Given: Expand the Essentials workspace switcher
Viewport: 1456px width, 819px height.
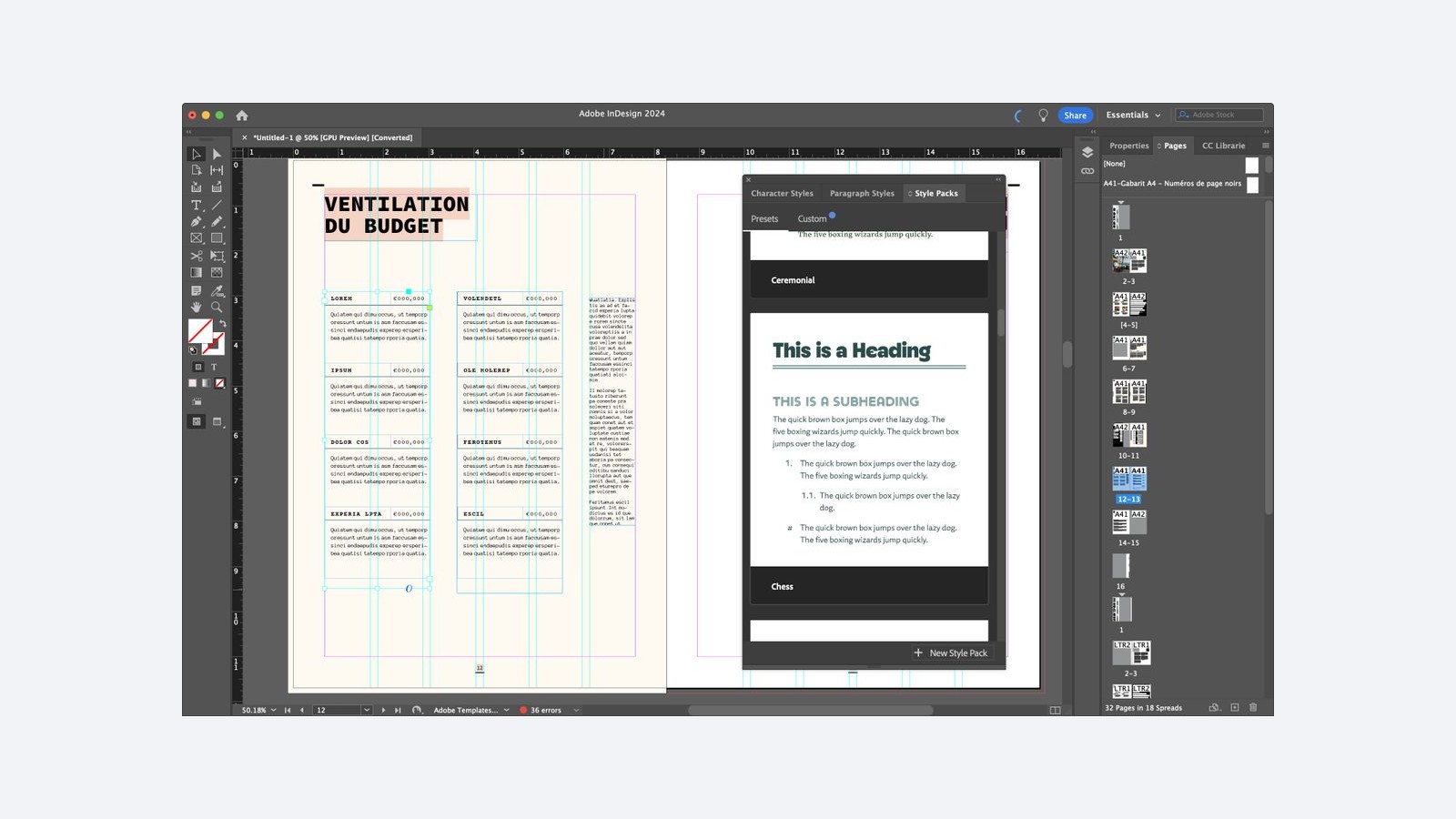Looking at the screenshot, I should coord(1133,116).
